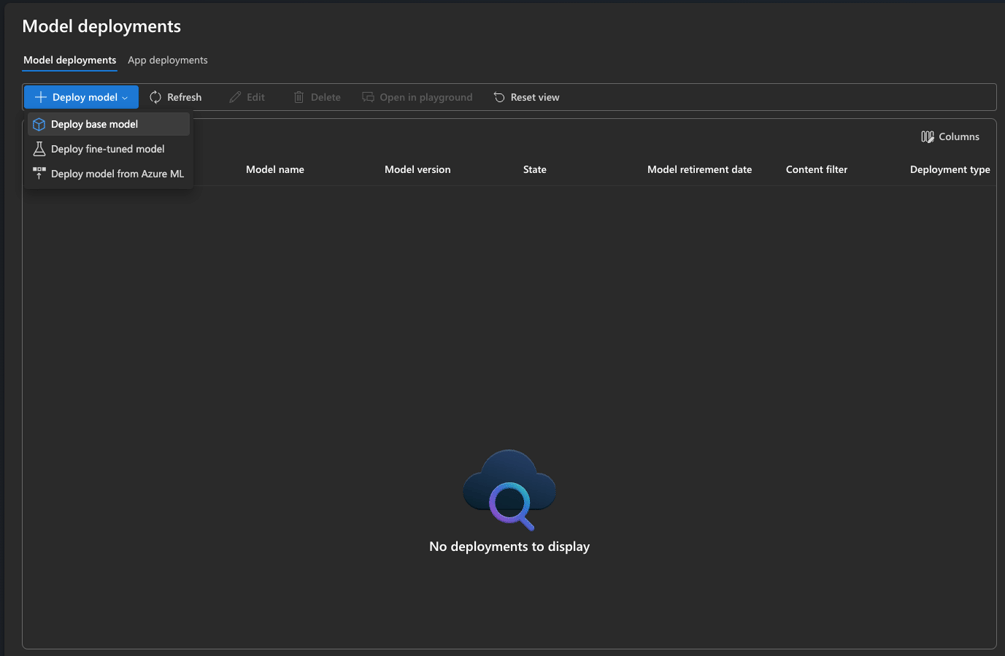
Task: Open the Columns selection panel
Action: pos(949,136)
